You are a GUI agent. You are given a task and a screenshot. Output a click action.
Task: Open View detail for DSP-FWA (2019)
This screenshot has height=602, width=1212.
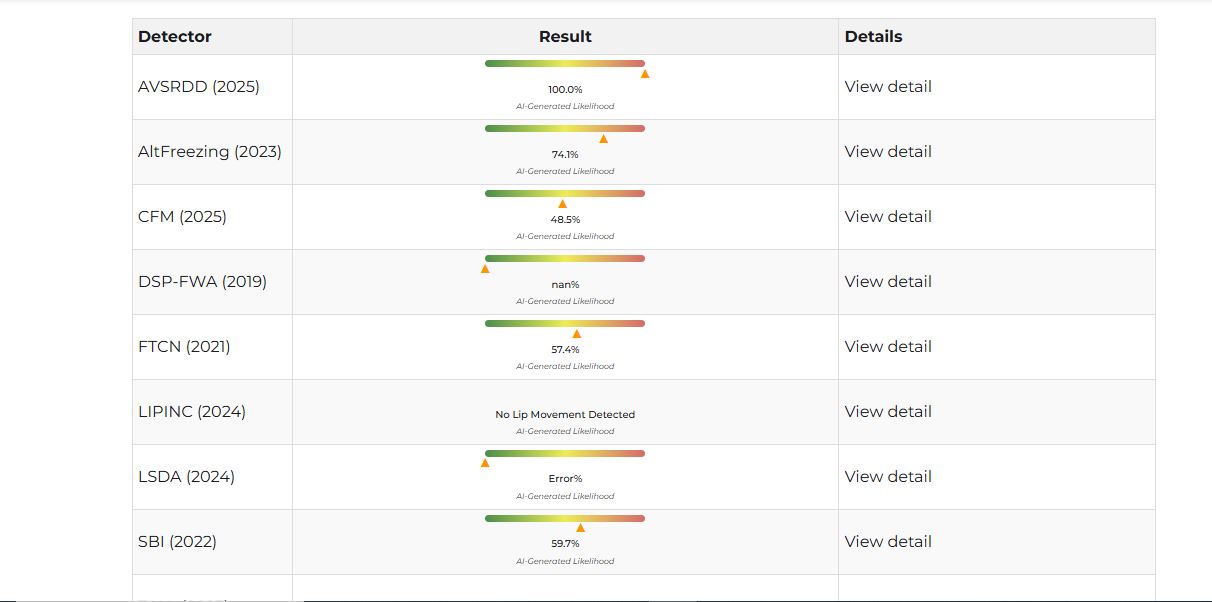click(888, 282)
